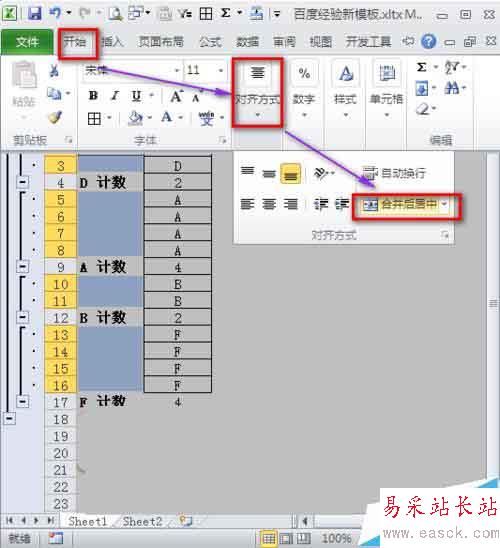The image size is (500, 548).
Task: Open Excel Help question mark icon
Action: [428, 42]
